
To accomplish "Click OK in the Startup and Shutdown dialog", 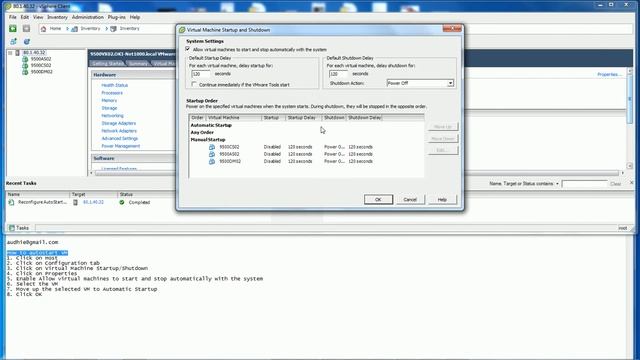I will (378, 200).
